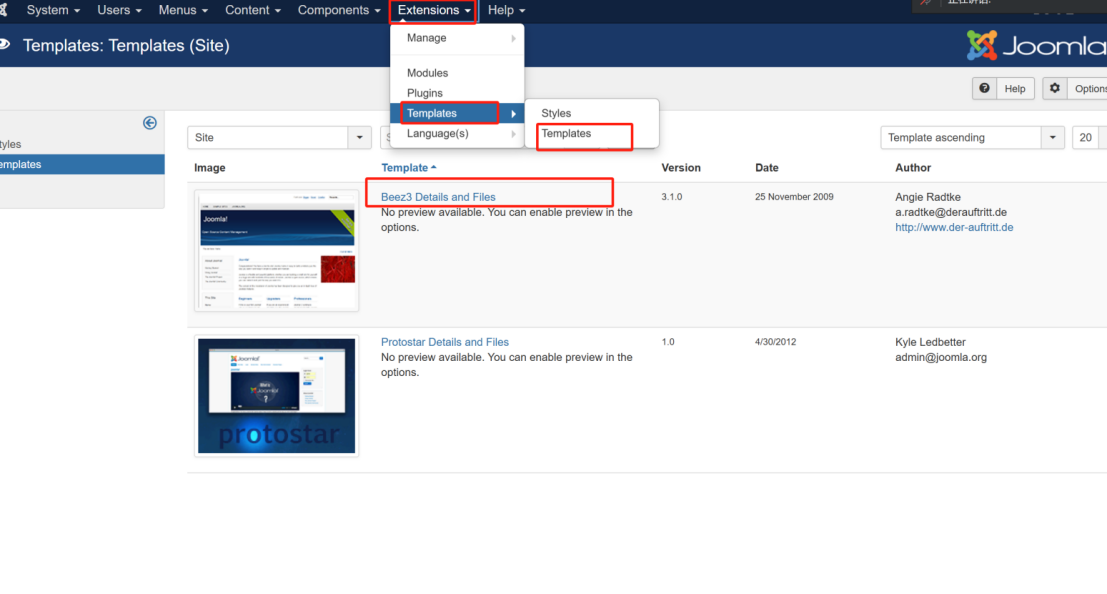Click the question mark Help icon
Image resolution: width=1107 pixels, height=594 pixels.
click(x=984, y=88)
